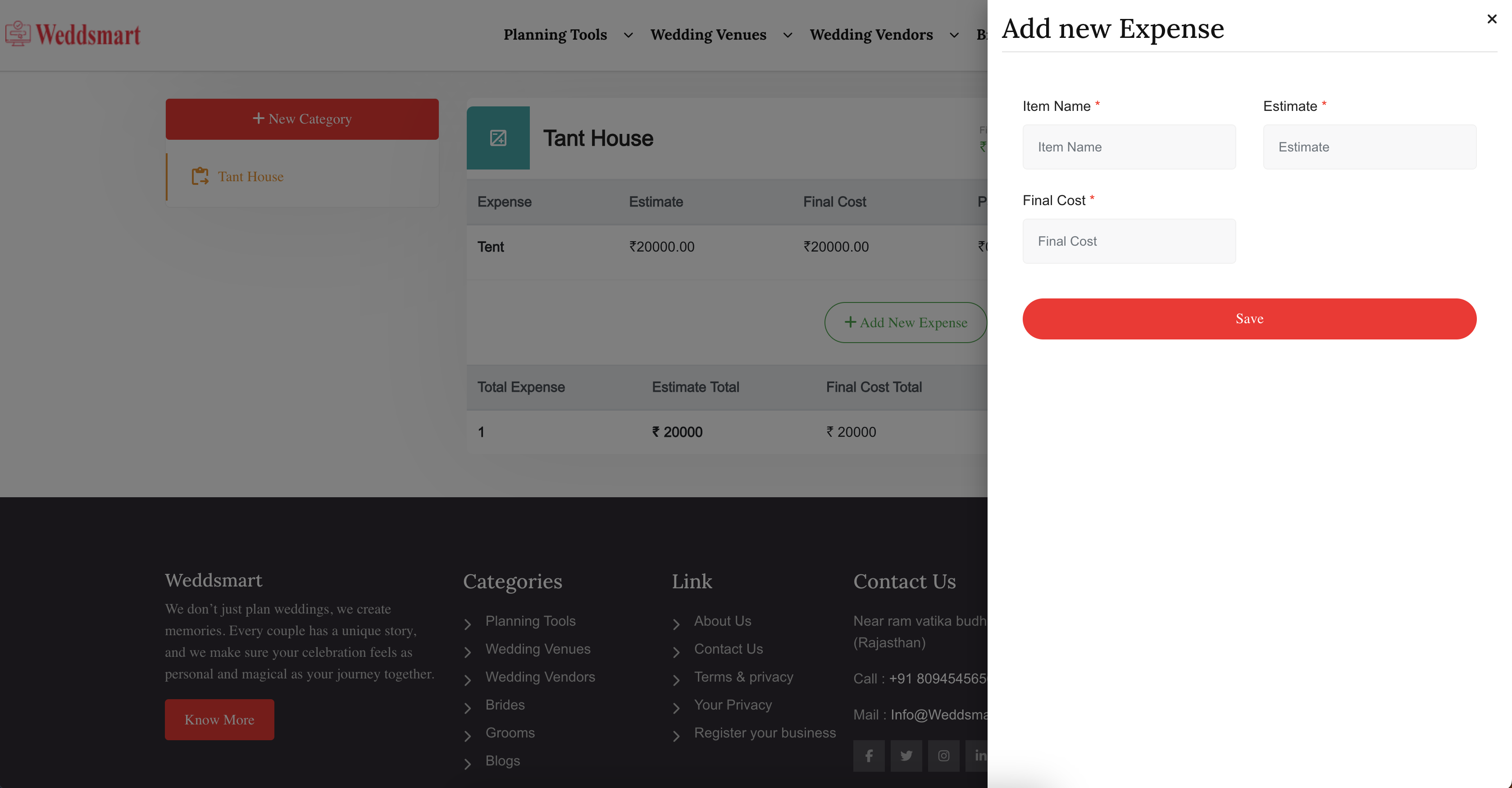This screenshot has height=788, width=1512.
Task: Click the Weddsmart logo icon
Action: pos(18,34)
